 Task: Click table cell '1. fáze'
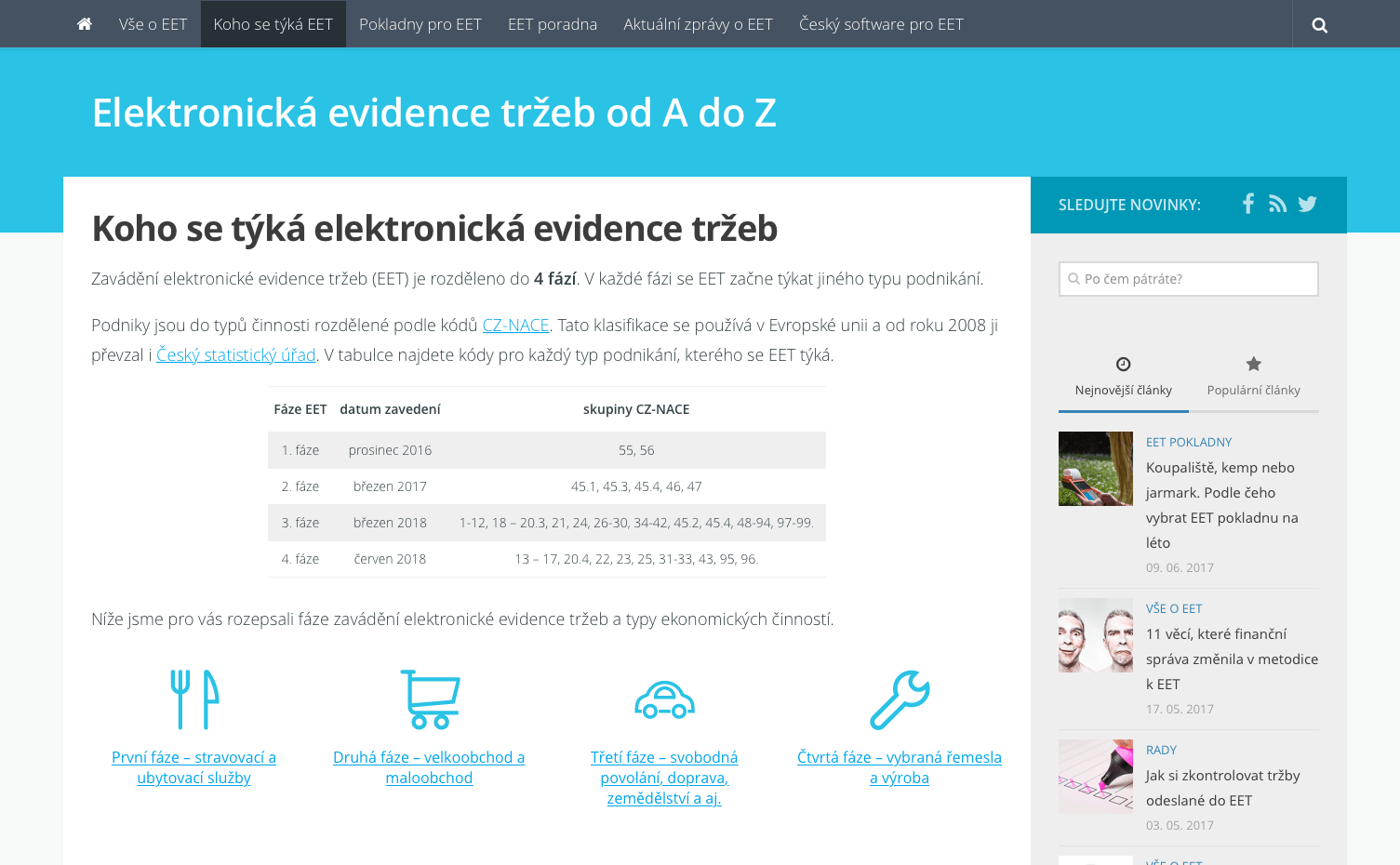pos(300,450)
